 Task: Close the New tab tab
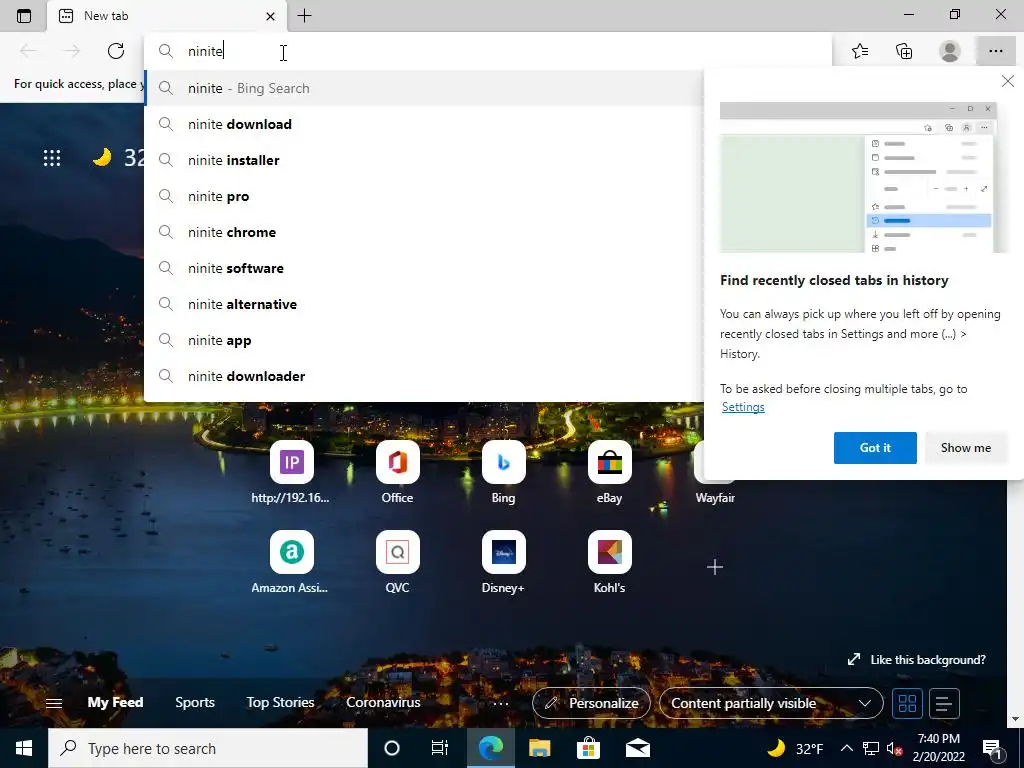[270, 16]
